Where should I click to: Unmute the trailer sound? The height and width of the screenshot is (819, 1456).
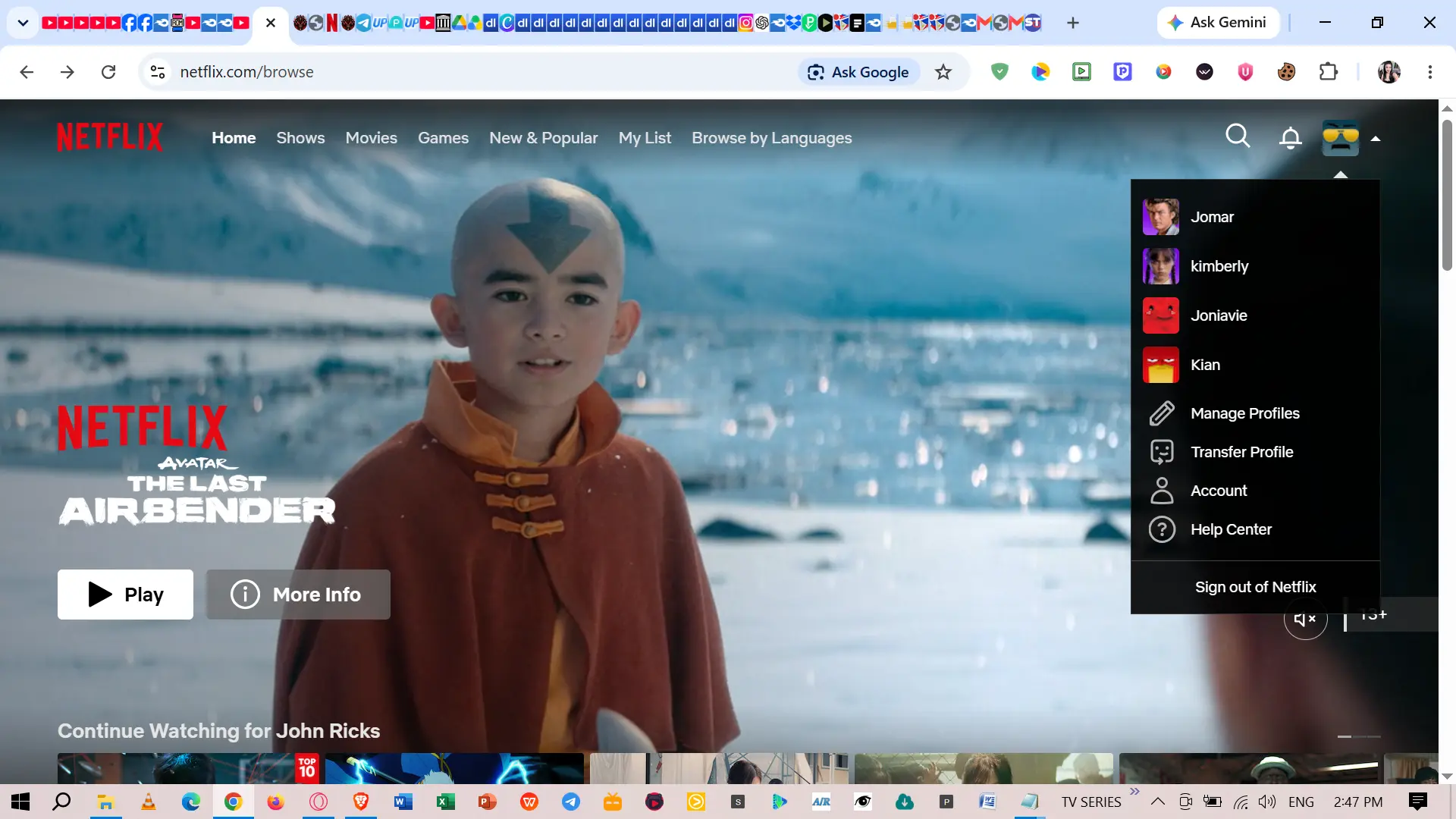click(1305, 618)
